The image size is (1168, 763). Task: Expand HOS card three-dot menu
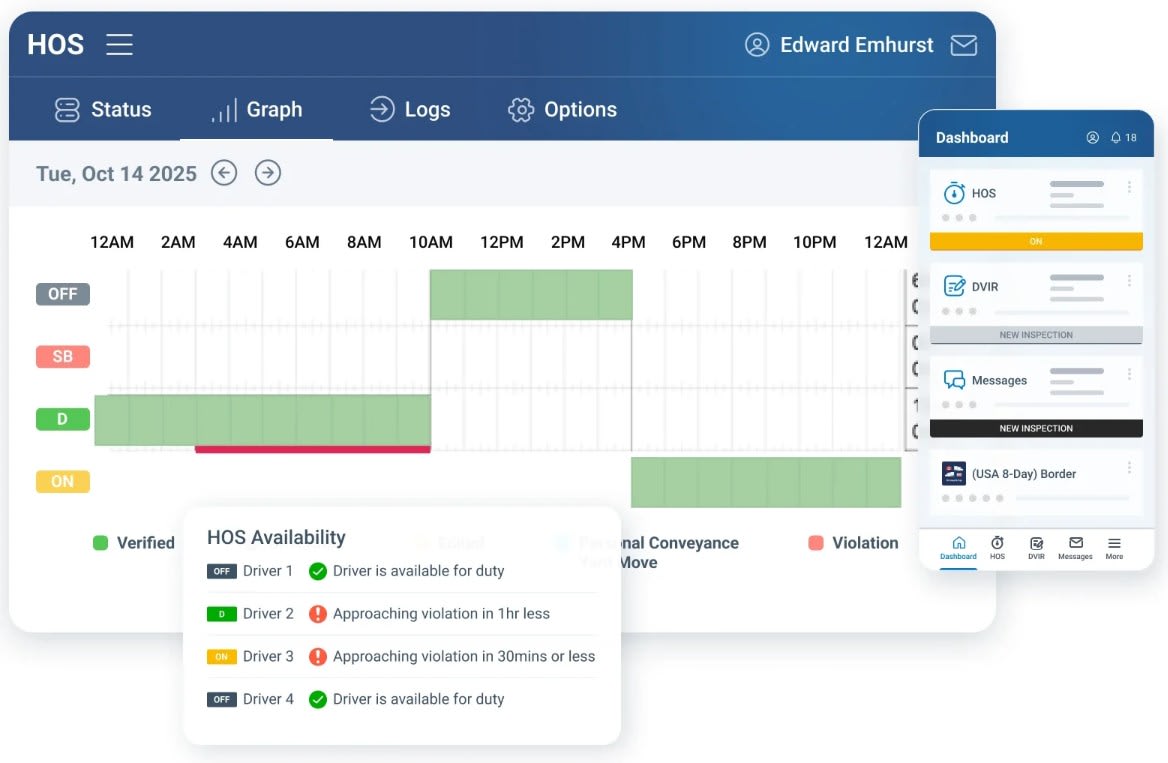tap(1129, 187)
